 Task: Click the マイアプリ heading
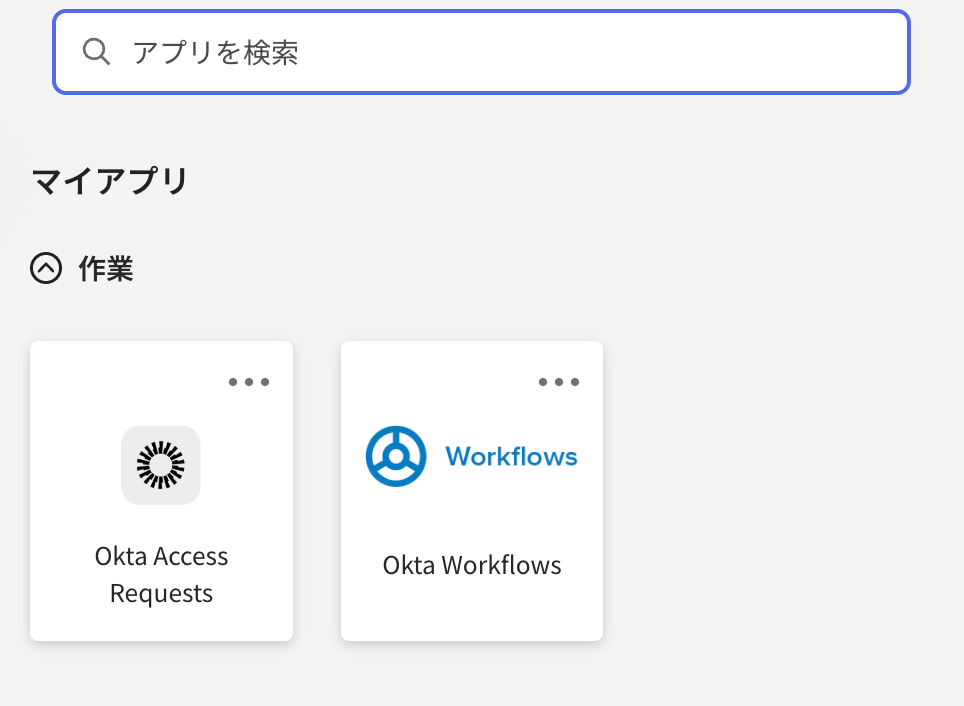pos(109,181)
